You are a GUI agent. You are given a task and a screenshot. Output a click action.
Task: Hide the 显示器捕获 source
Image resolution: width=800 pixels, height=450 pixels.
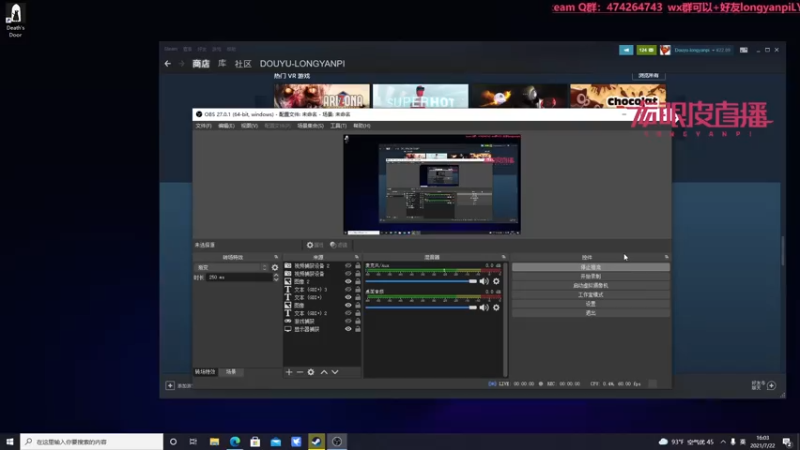point(348,329)
